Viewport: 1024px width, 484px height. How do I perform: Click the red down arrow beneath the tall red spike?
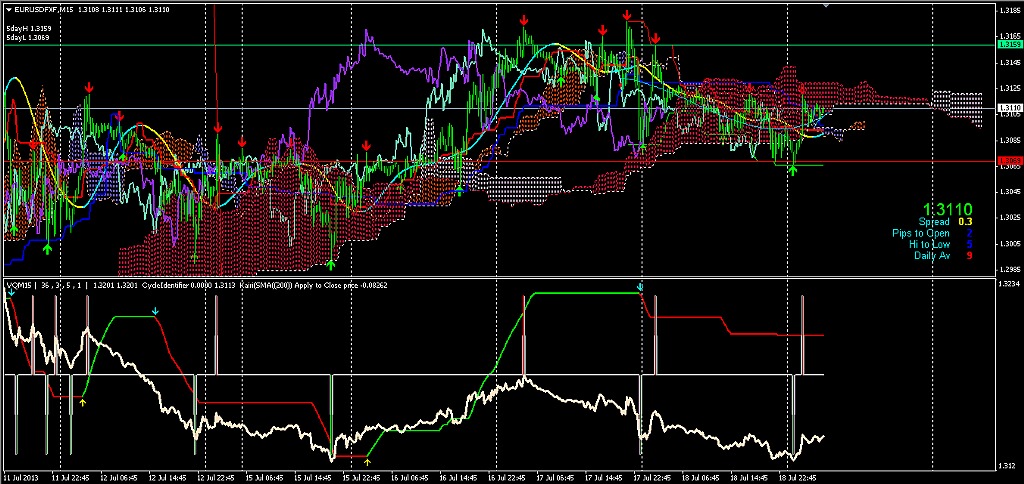pyautogui.click(x=218, y=129)
